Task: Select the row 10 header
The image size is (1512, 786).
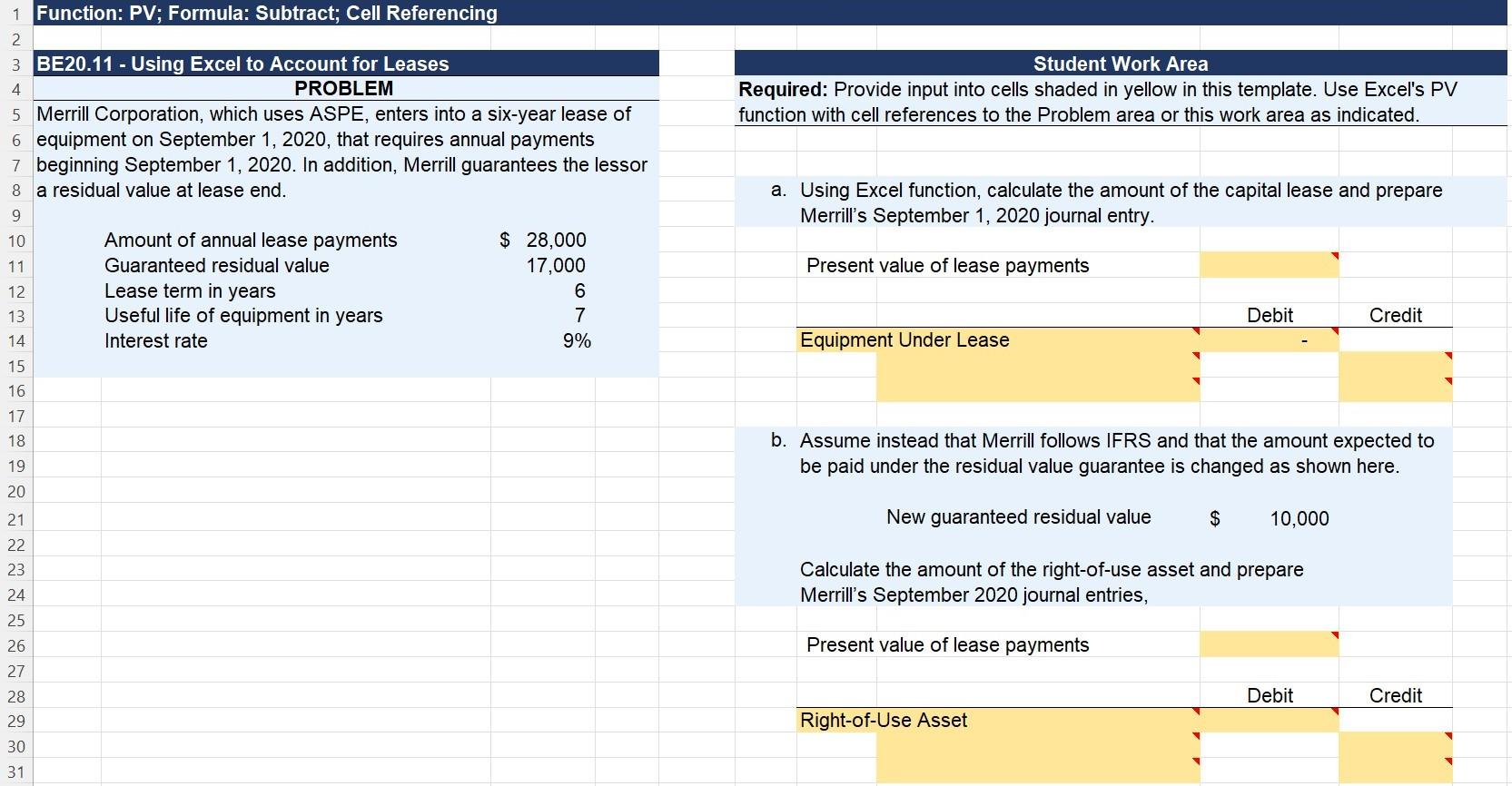Action: (x=16, y=241)
